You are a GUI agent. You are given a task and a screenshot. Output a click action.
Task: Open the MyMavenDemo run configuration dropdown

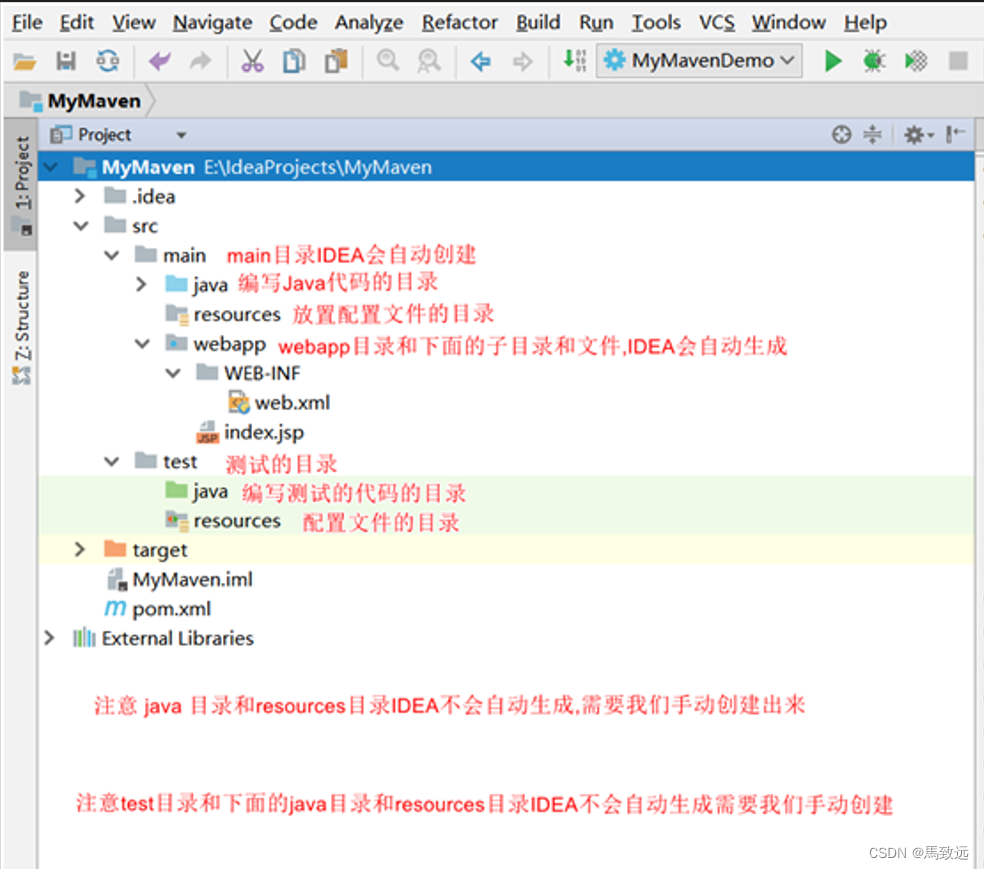pyautogui.click(x=699, y=61)
